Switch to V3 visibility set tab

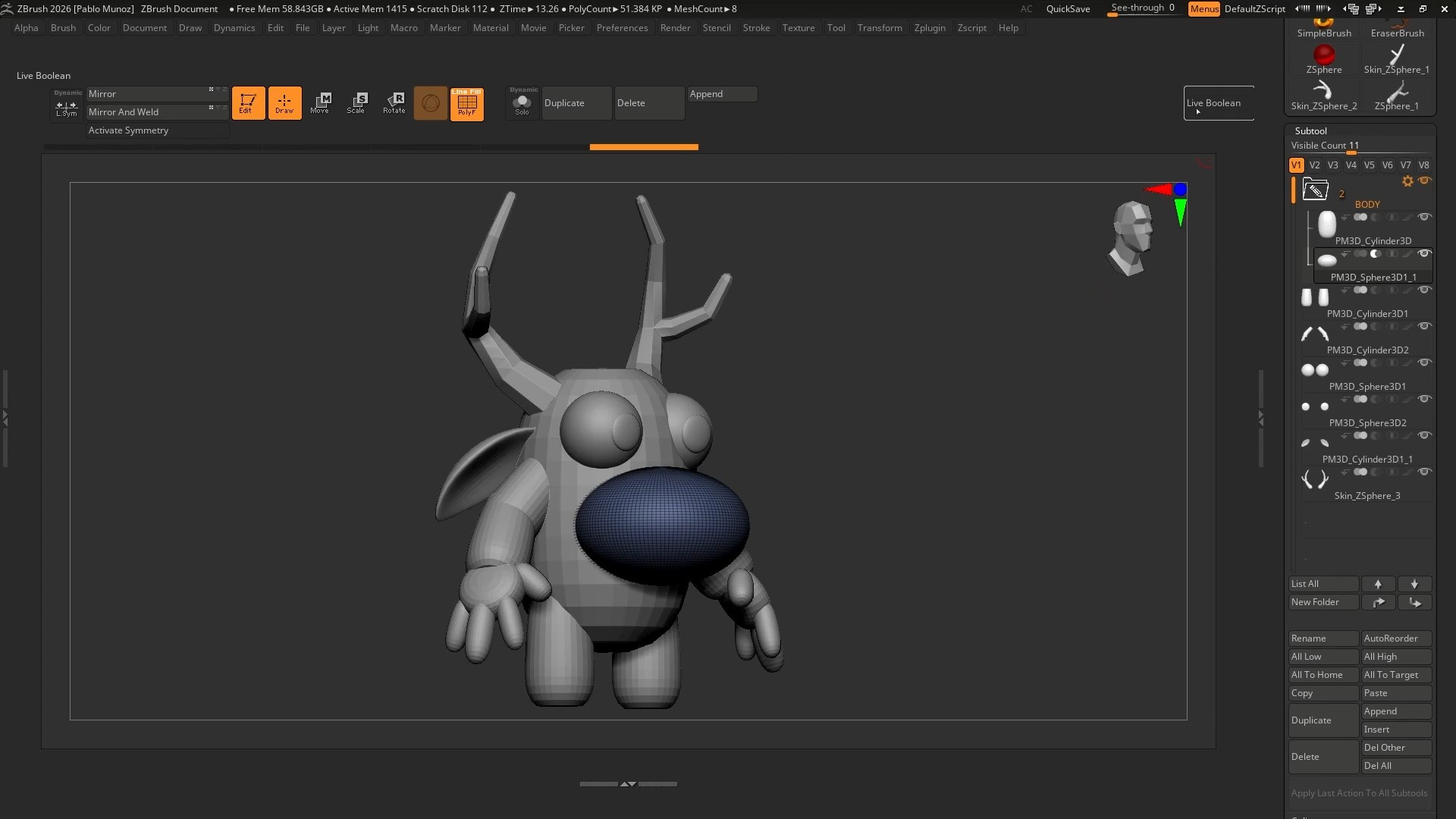pos(1332,165)
